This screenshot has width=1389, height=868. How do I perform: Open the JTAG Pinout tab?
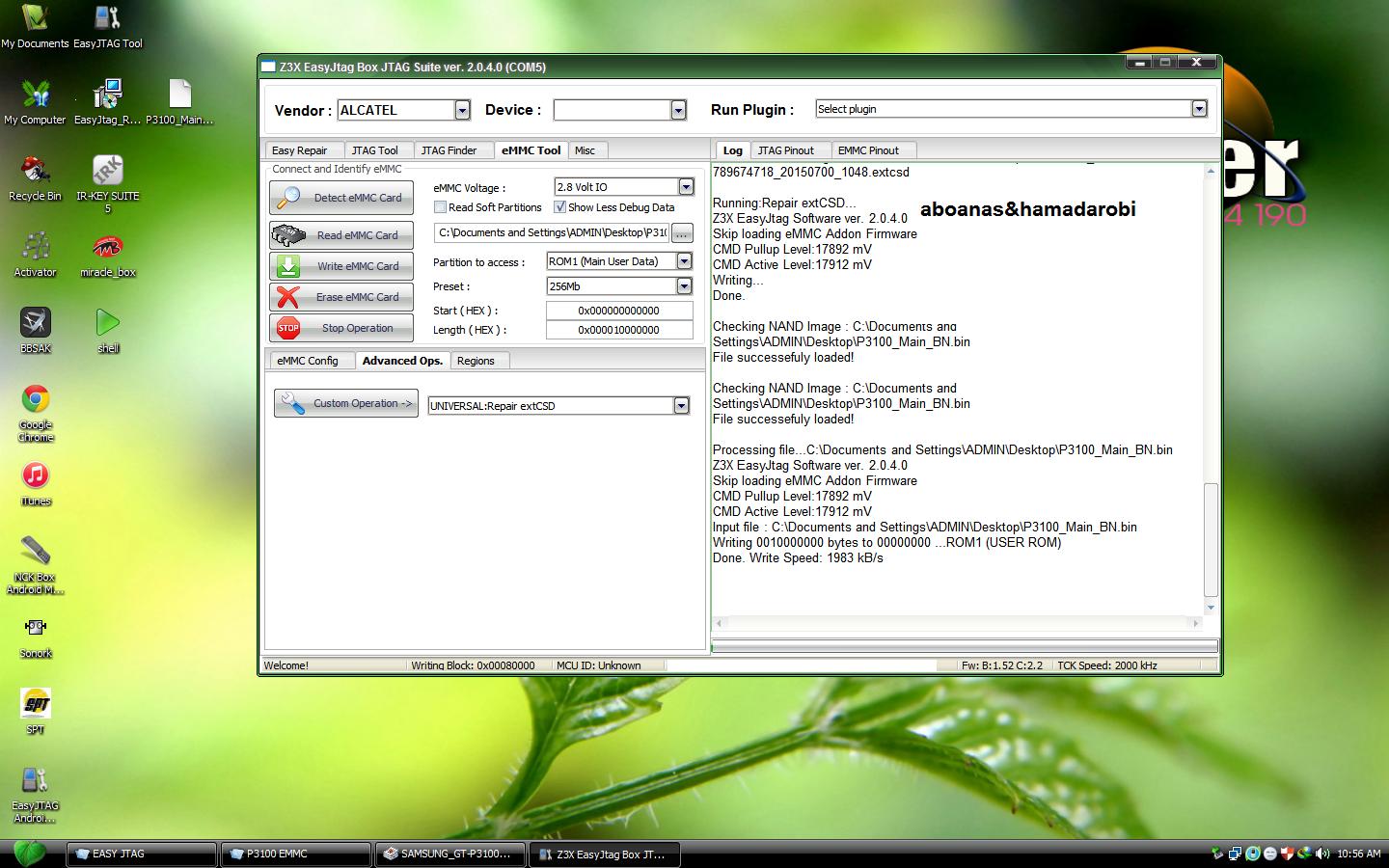pyautogui.click(x=789, y=150)
